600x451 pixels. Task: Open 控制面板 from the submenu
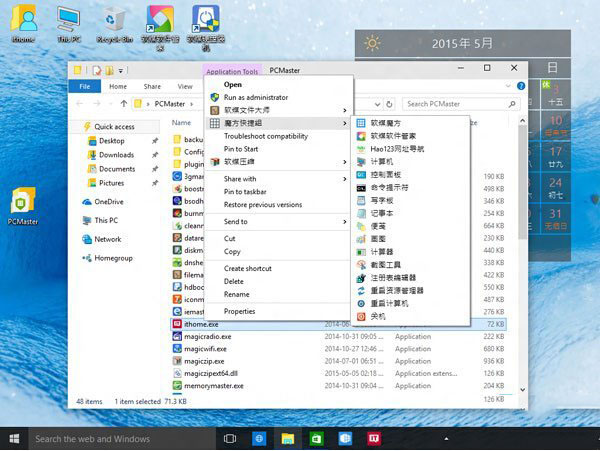point(410,175)
